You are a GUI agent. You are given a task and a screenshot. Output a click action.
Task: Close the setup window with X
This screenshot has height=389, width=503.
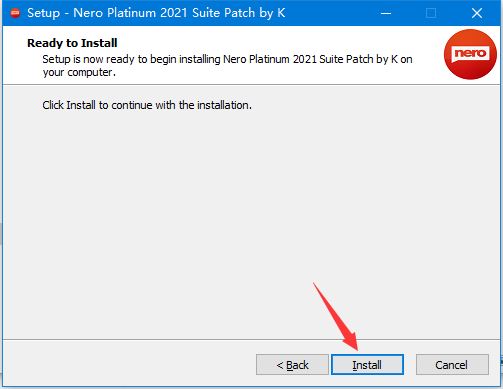tap(477, 13)
